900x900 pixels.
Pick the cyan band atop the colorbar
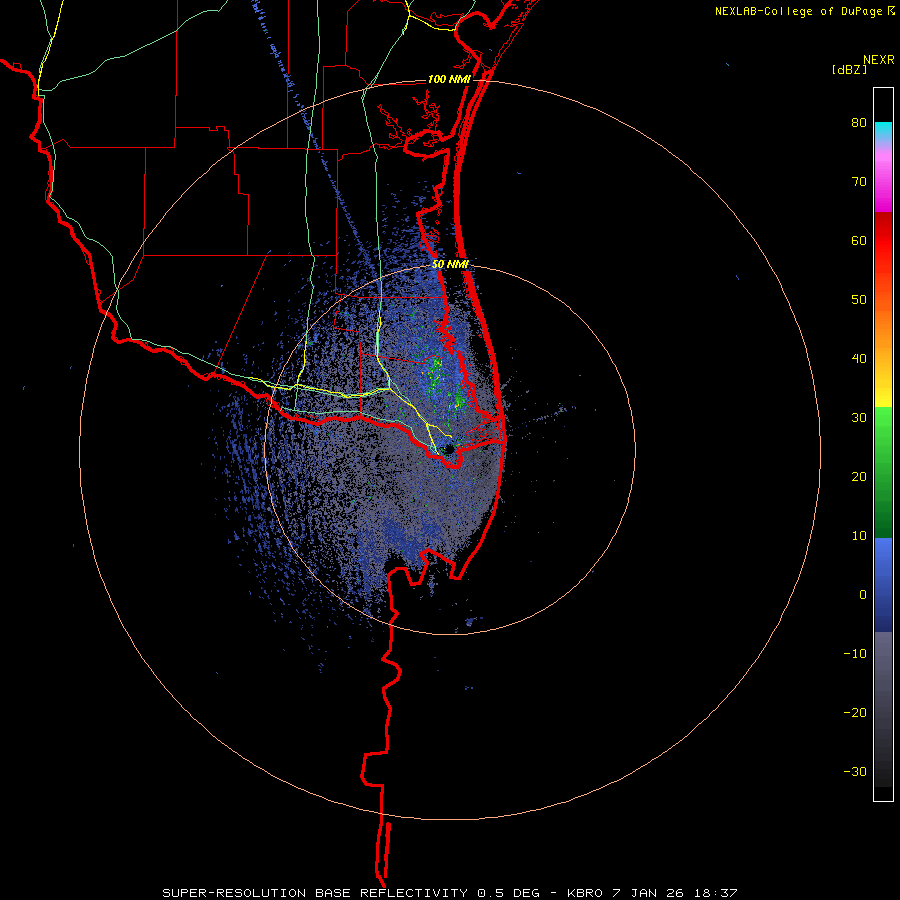point(883,131)
